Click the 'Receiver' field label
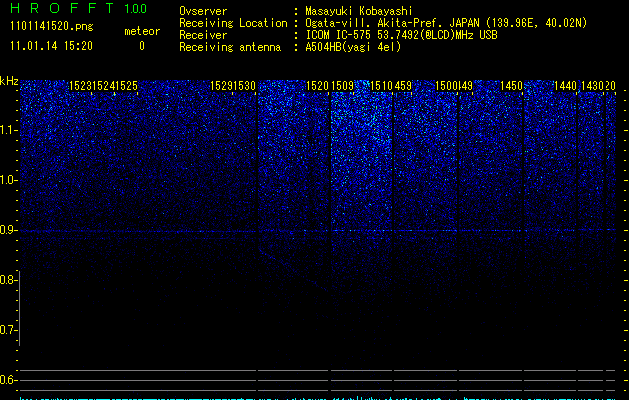Screen dimensions: 629x400 tap(203, 35)
